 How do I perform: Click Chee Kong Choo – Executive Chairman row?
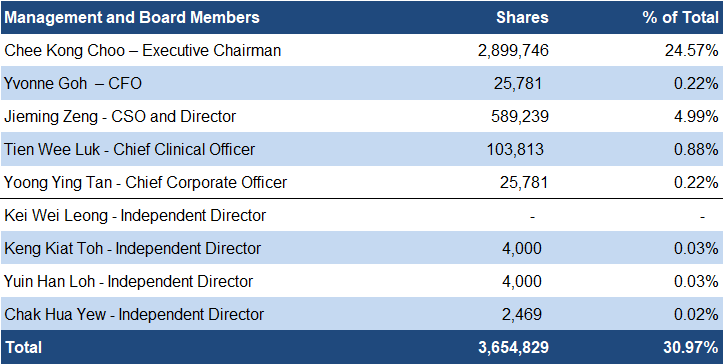(x=362, y=50)
